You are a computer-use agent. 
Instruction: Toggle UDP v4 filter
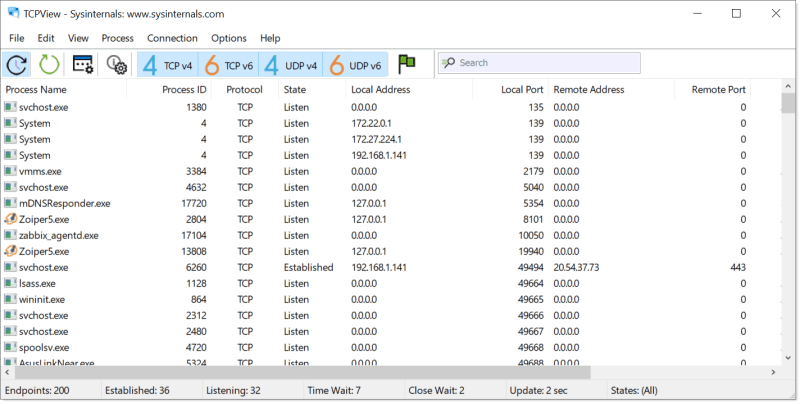[291, 65]
